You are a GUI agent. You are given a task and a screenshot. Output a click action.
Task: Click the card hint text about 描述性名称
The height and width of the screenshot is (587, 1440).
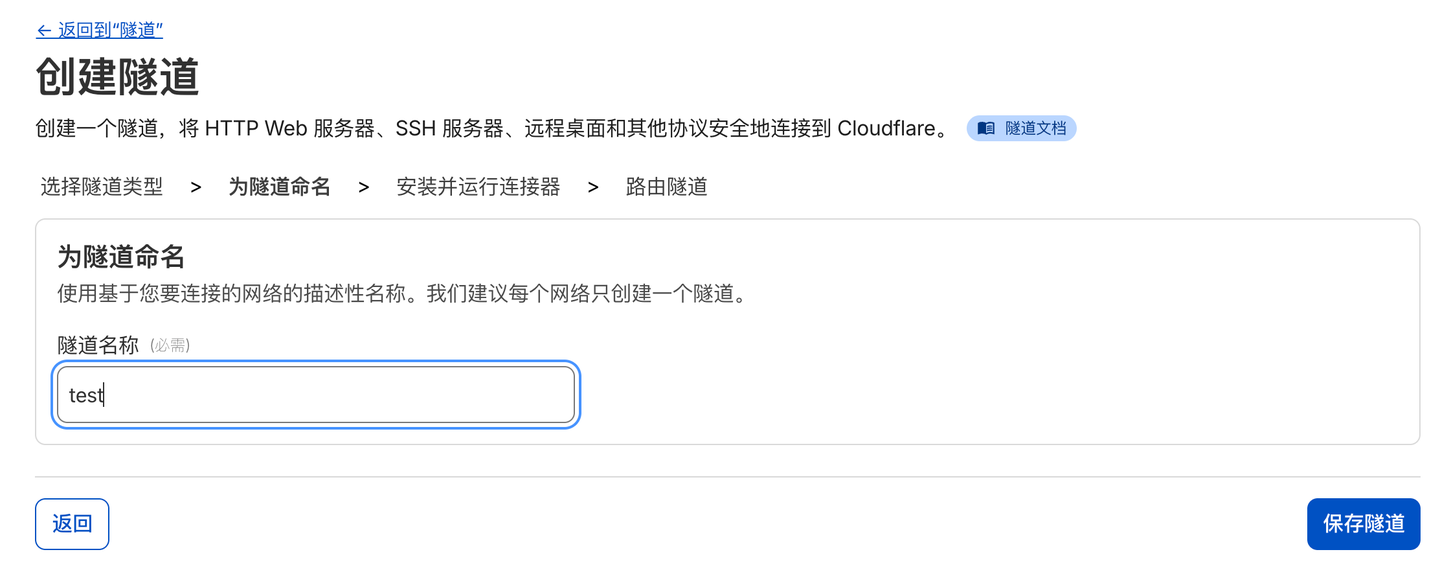pyautogui.click(x=402, y=295)
